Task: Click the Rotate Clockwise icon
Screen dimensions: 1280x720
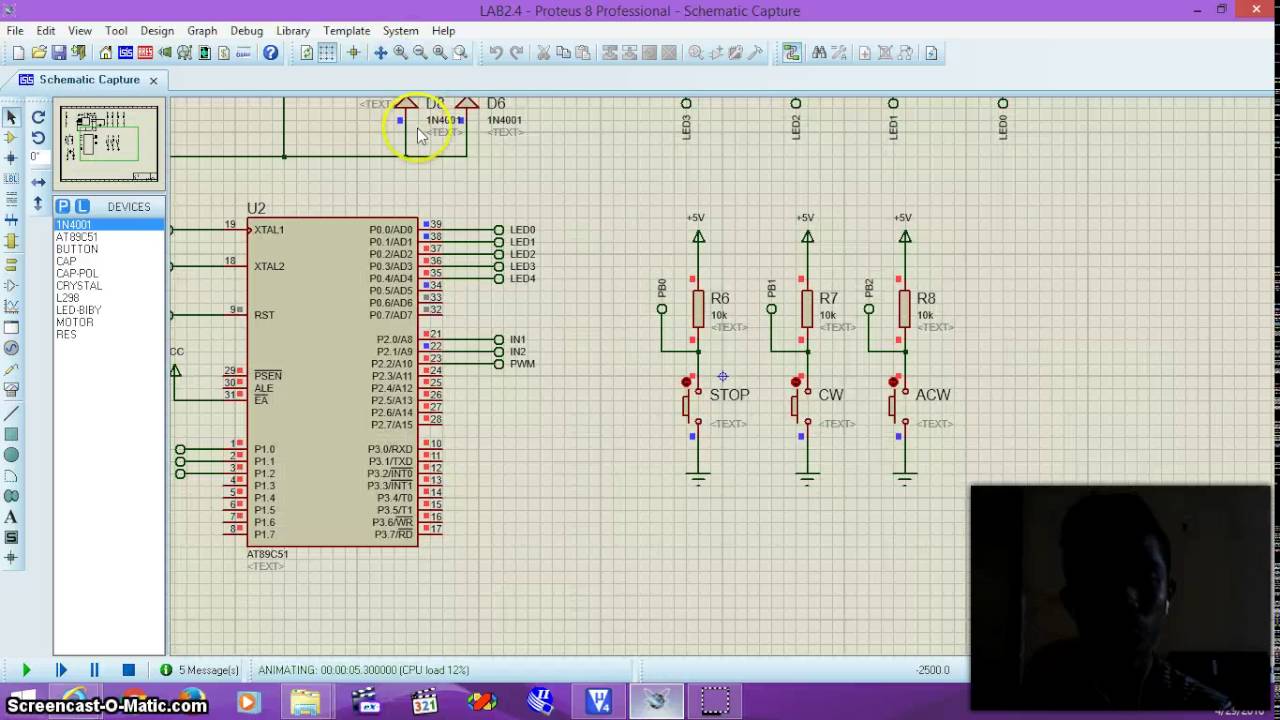Action: (38, 117)
